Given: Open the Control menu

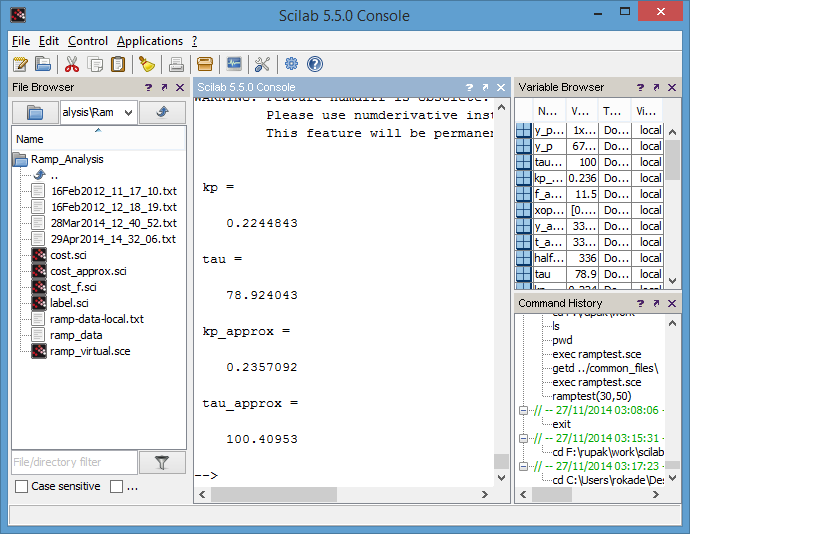Looking at the screenshot, I should [x=88, y=41].
